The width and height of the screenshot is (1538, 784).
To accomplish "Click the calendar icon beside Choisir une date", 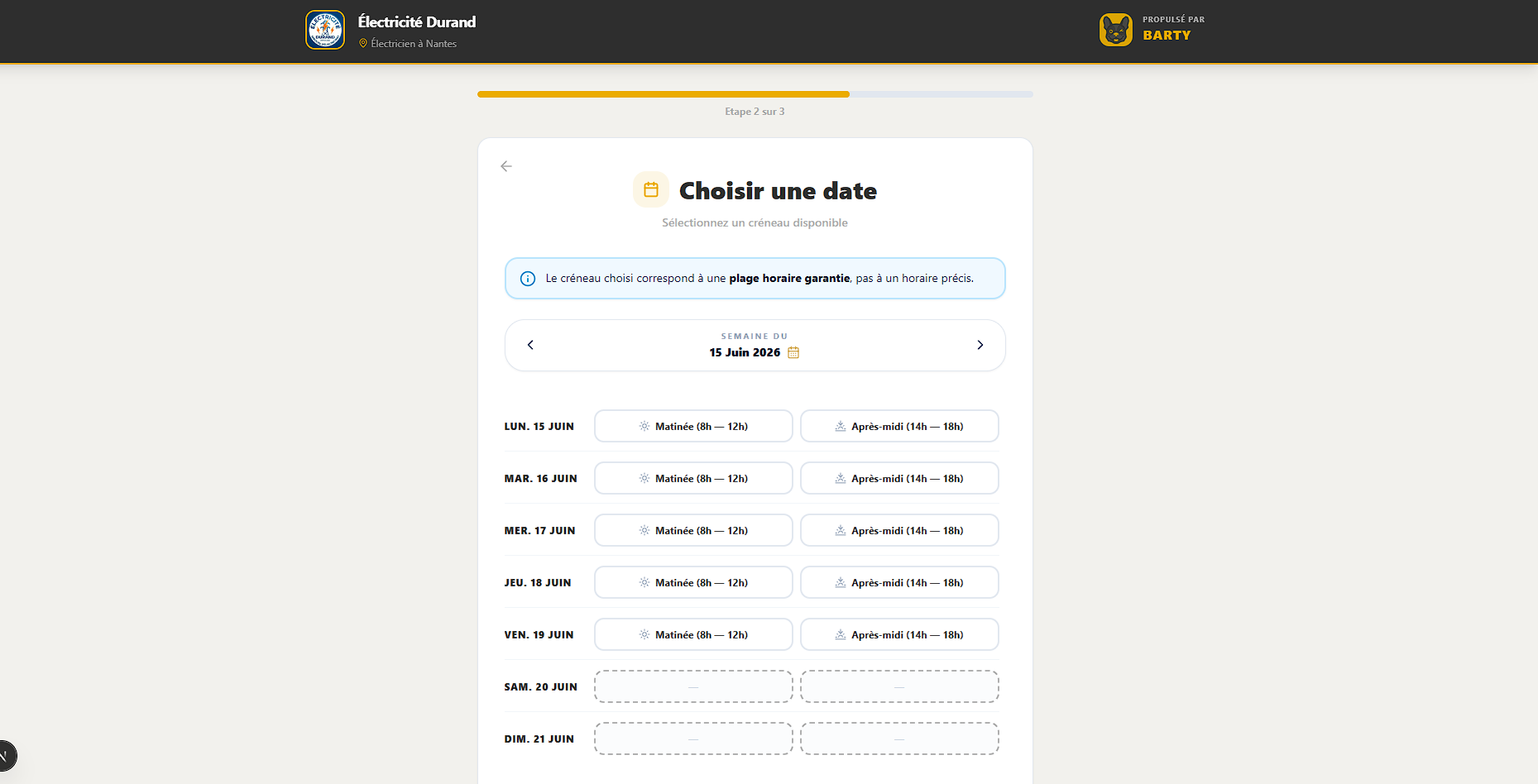I will click(x=651, y=189).
